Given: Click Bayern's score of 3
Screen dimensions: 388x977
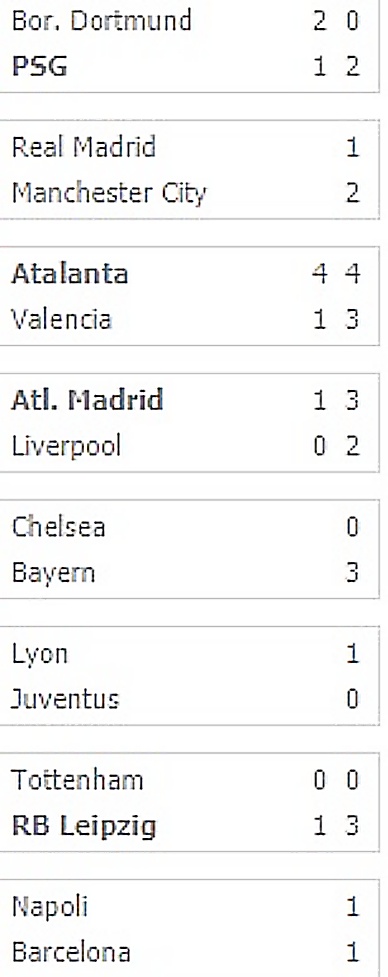Looking at the screenshot, I should tap(353, 573).
